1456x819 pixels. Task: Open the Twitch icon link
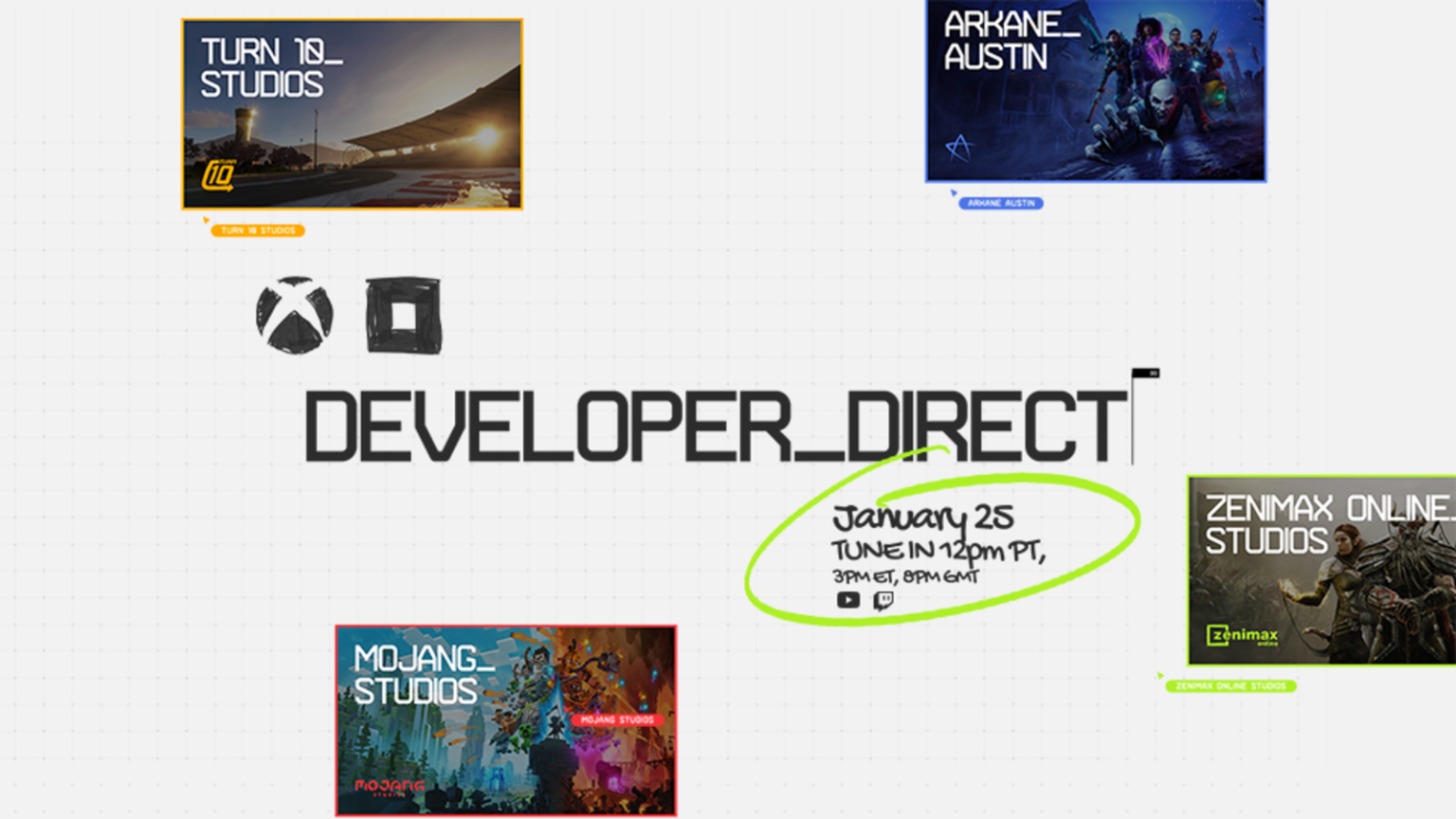point(883,600)
